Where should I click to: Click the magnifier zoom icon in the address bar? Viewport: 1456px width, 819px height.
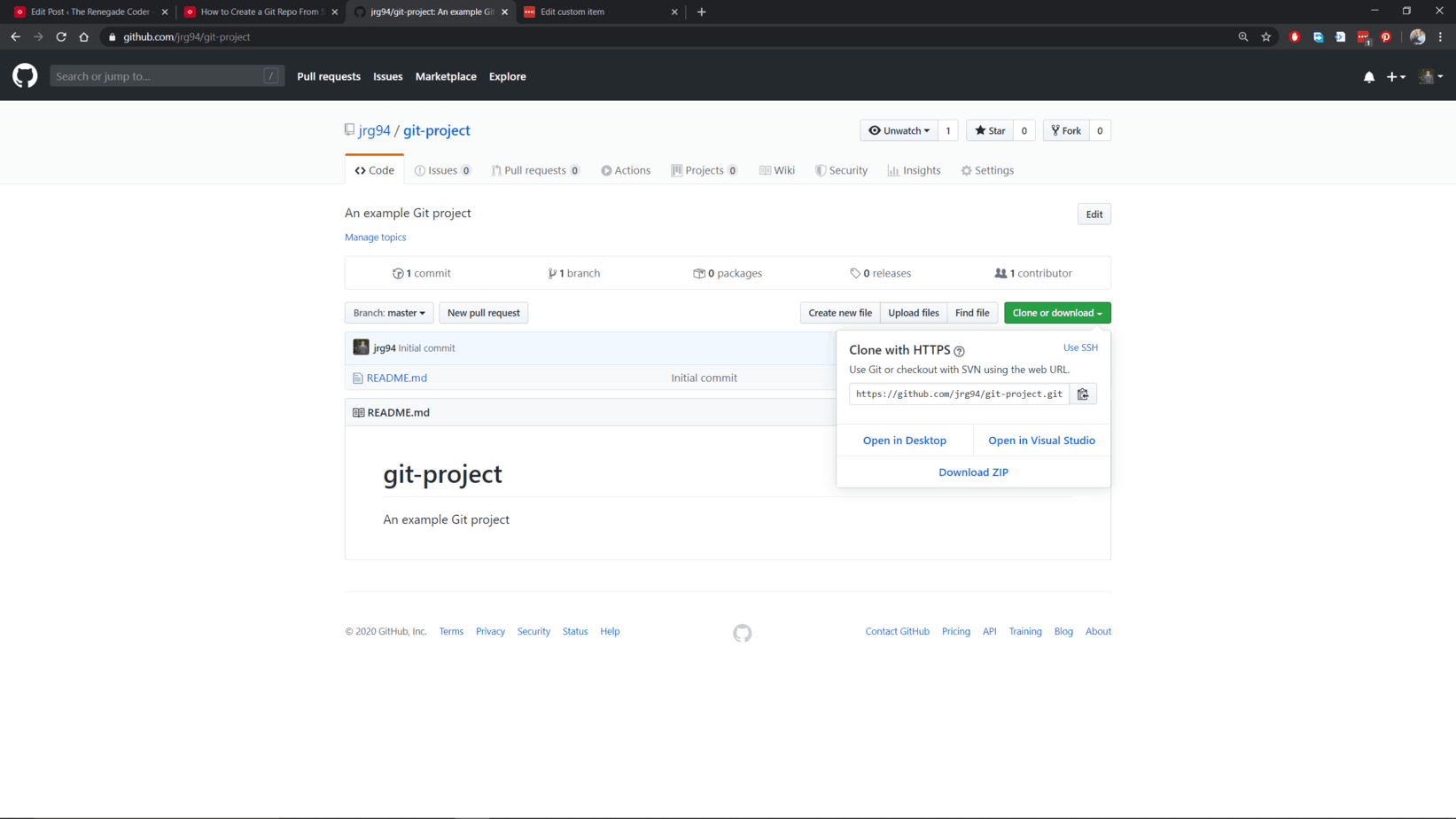pos(1243,37)
